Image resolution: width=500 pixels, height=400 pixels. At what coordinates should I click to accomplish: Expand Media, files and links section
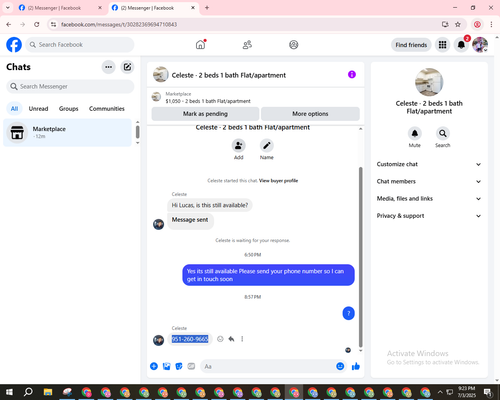(429, 199)
